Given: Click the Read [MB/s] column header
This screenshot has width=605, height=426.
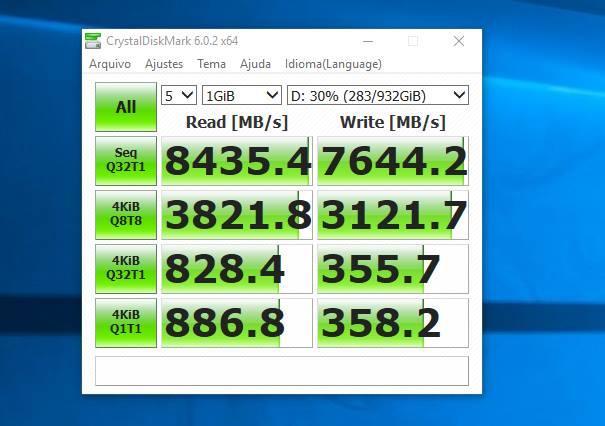Looking at the screenshot, I should pyautogui.click(x=237, y=122).
